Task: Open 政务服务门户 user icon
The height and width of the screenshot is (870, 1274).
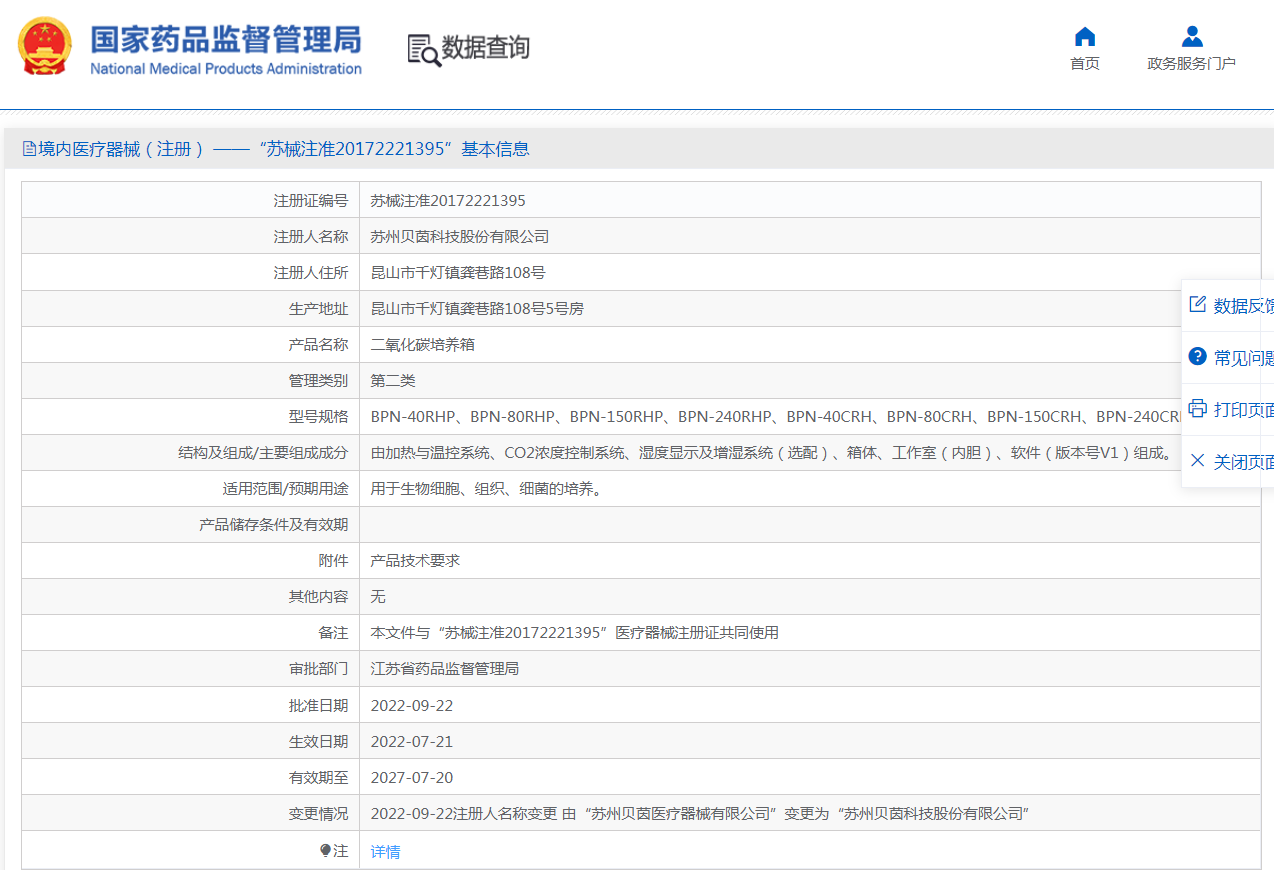Action: click(1192, 37)
